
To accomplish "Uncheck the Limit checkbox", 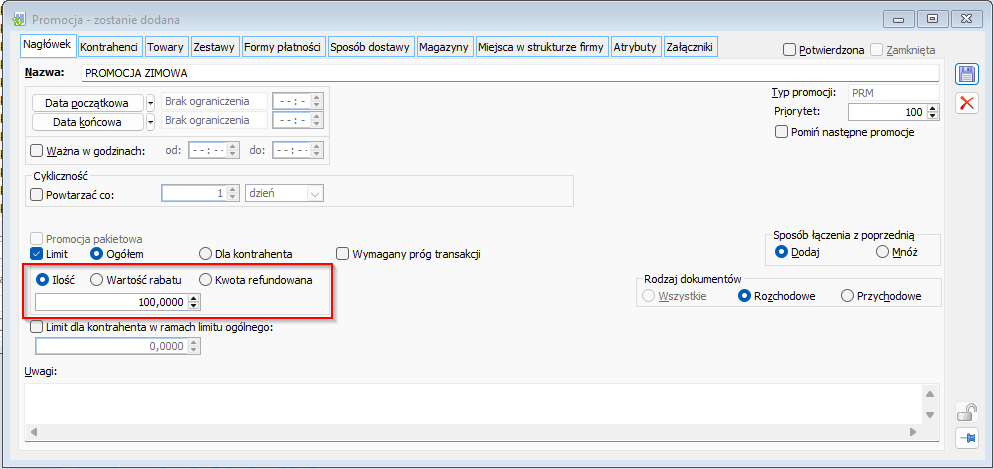I will point(36,254).
